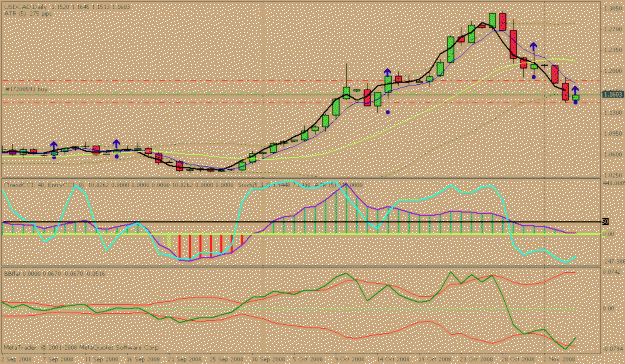The image size is (625, 364).
Task: Click the 11 Sep 2008 date label
Action: (102, 359)
